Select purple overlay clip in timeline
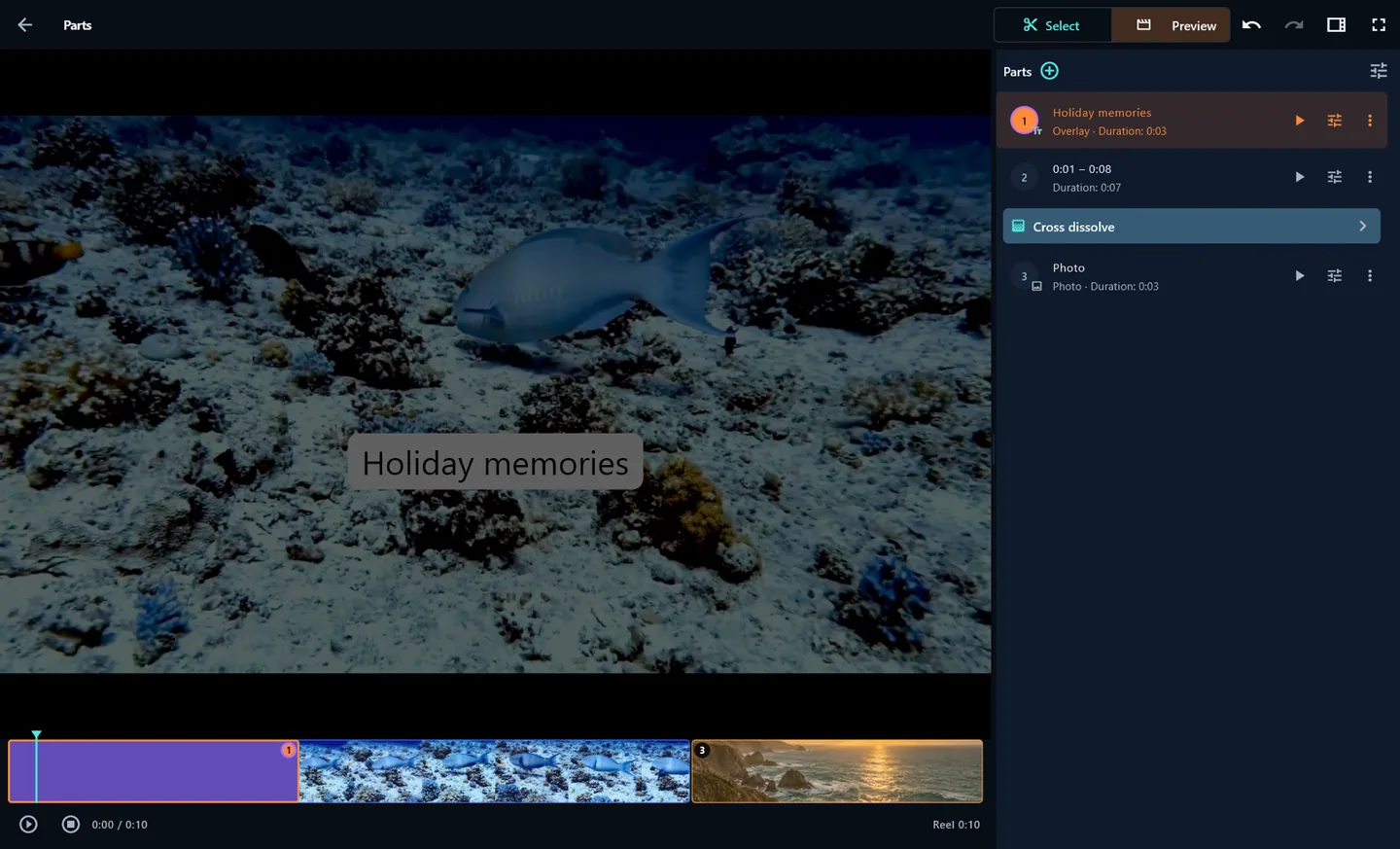 [x=154, y=771]
